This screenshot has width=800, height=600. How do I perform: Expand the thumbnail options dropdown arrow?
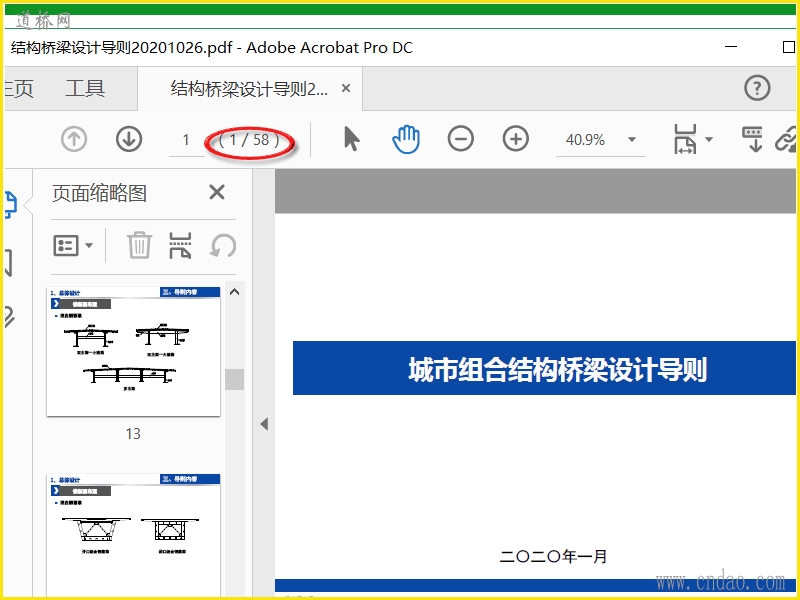[89, 246]
